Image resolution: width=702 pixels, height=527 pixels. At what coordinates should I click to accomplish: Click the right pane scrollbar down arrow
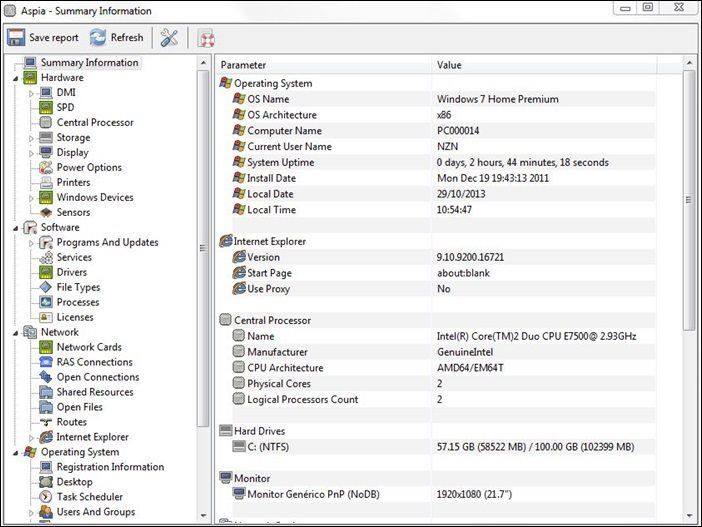[x=689, y=516]
